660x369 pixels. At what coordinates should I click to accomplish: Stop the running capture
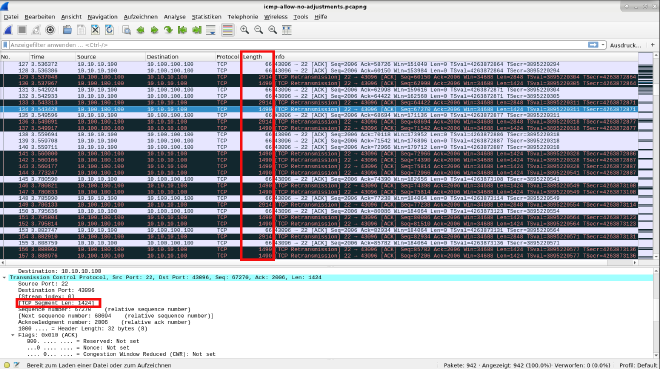point(22,30)
